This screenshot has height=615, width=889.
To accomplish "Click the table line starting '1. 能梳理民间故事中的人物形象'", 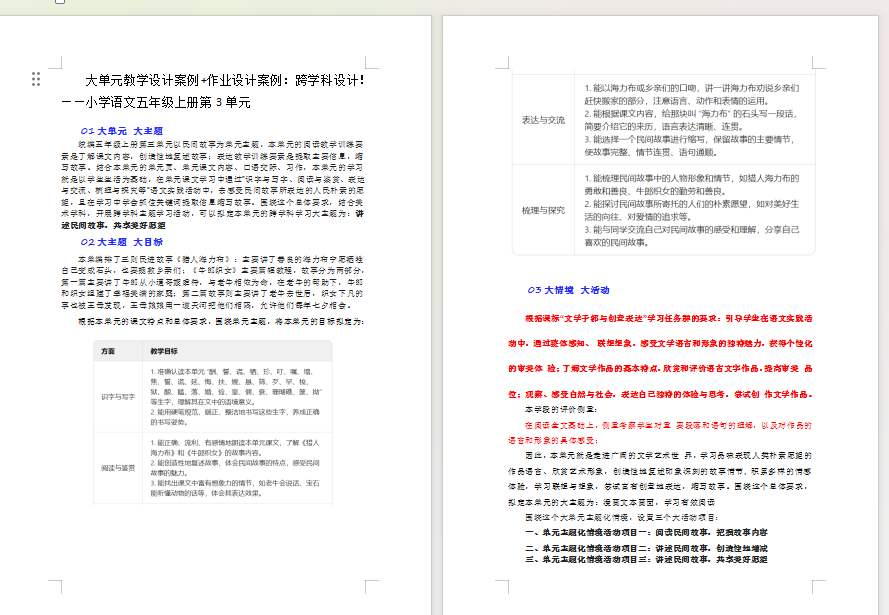I will click(x=692, y=178).
